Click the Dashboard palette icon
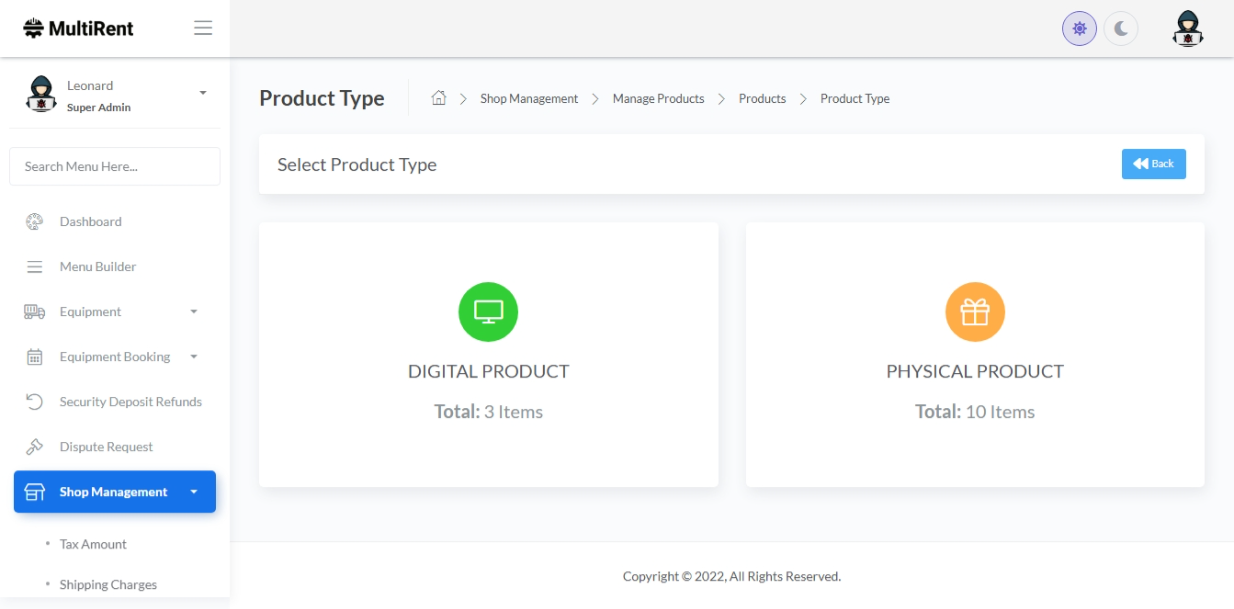 coord(34,222)
